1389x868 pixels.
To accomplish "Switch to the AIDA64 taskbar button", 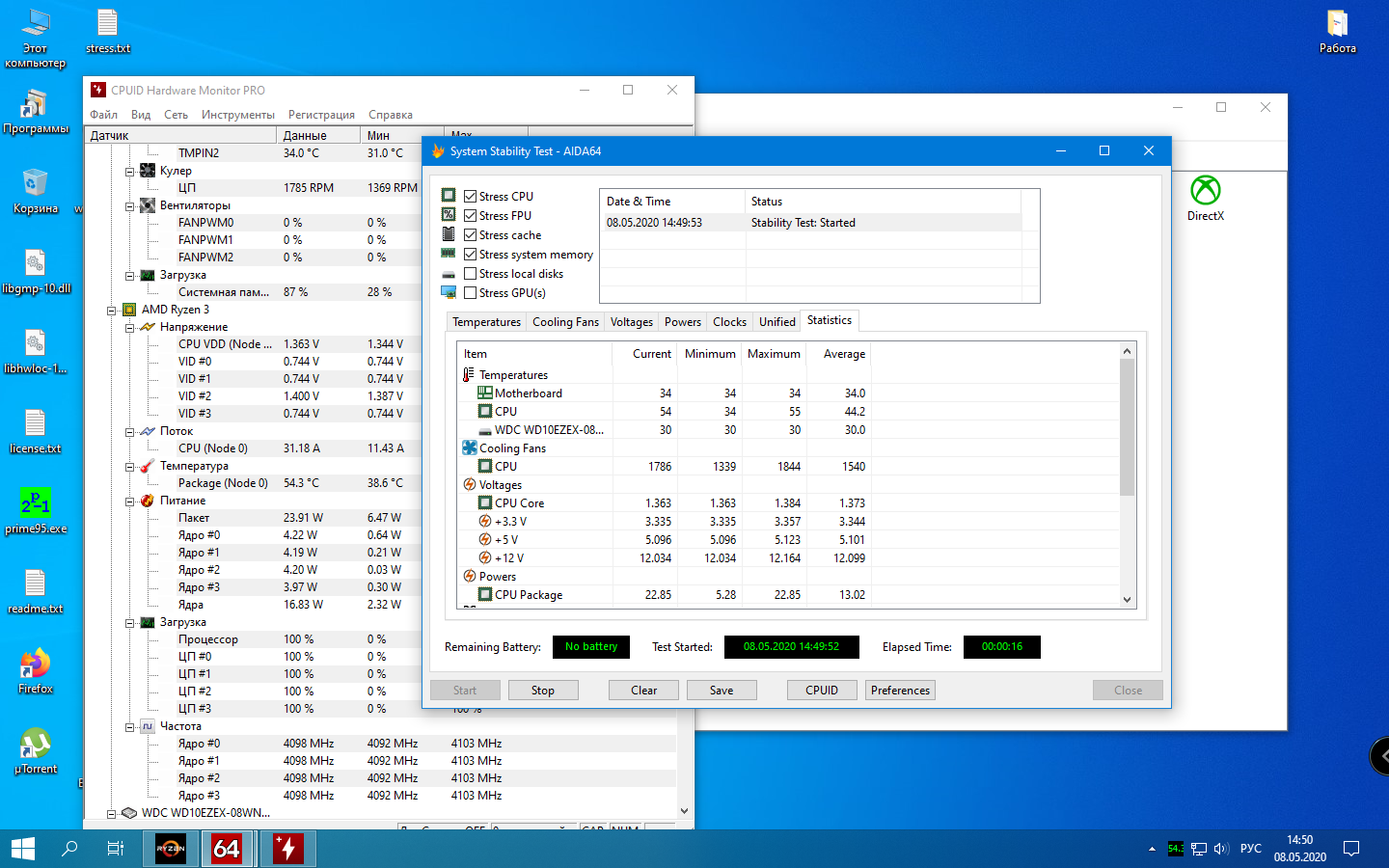I will coord(227,849).
